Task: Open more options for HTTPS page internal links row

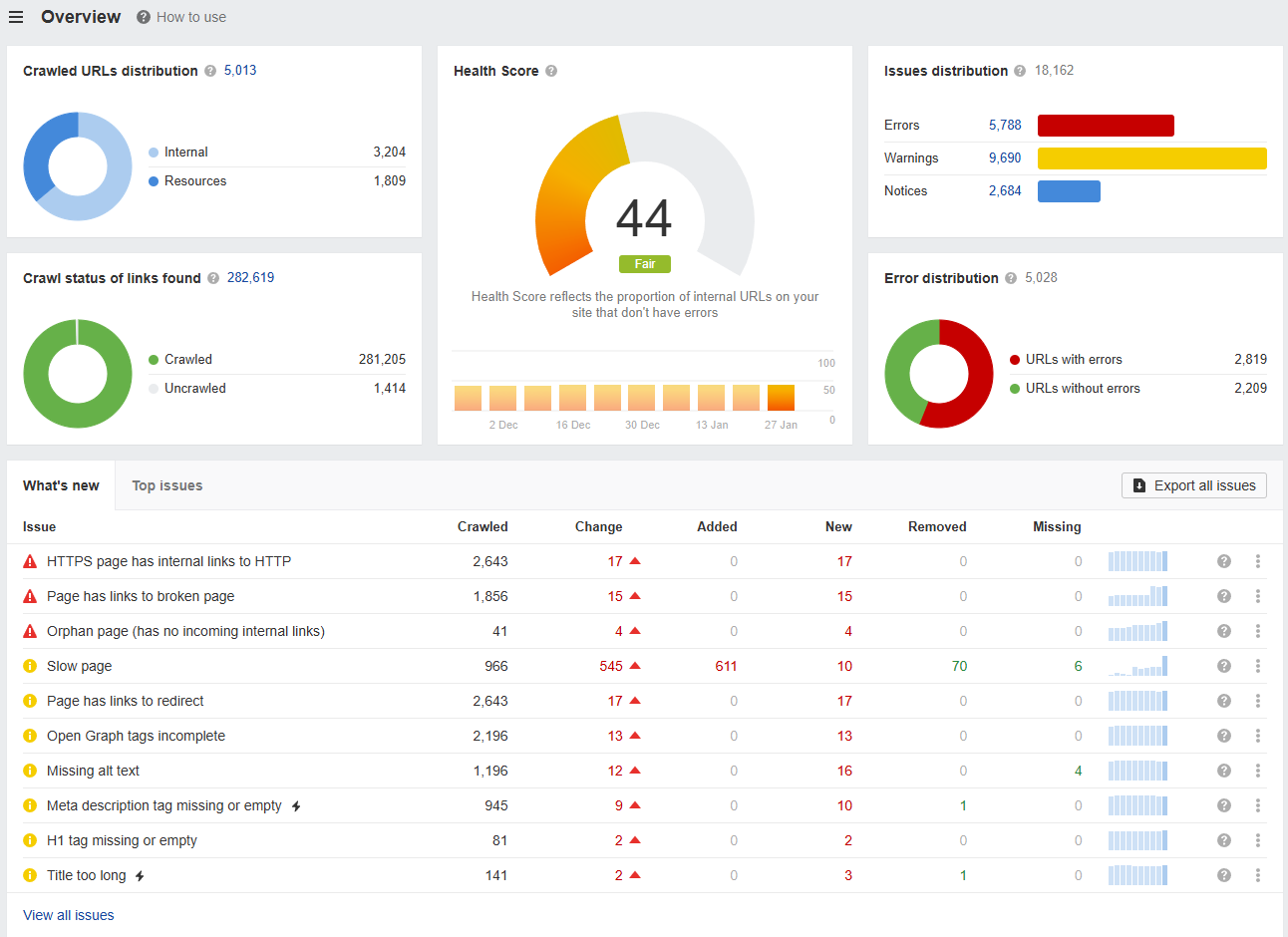Action: click(1258, 561)
